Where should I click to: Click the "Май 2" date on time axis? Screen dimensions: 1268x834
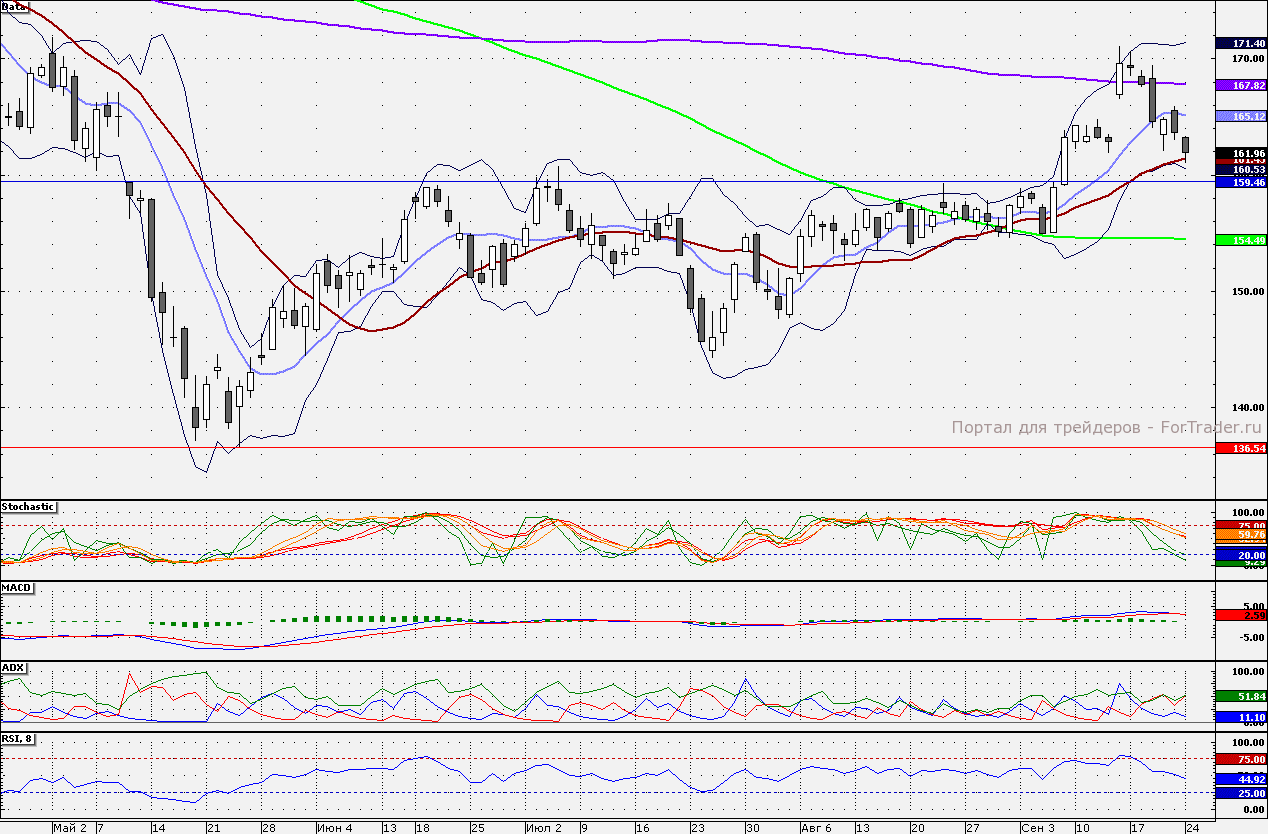pyautogui.click(x=70, y=828)
